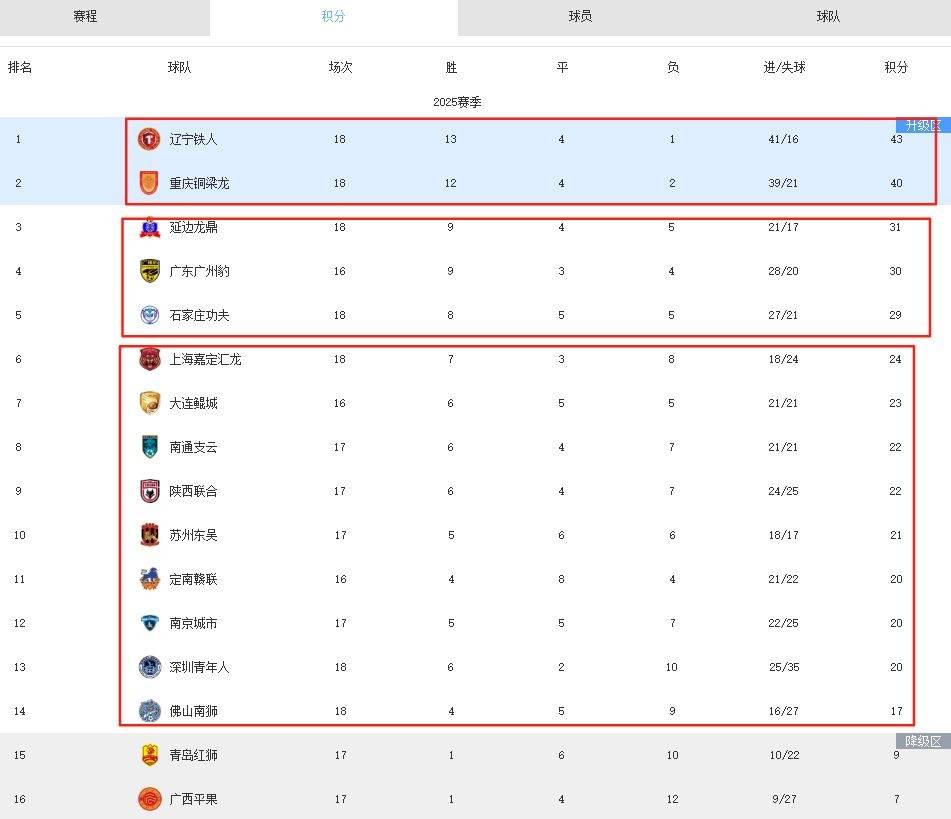
Task: Click the 石家庄功夫 team emblem
Action: (149, 315)
